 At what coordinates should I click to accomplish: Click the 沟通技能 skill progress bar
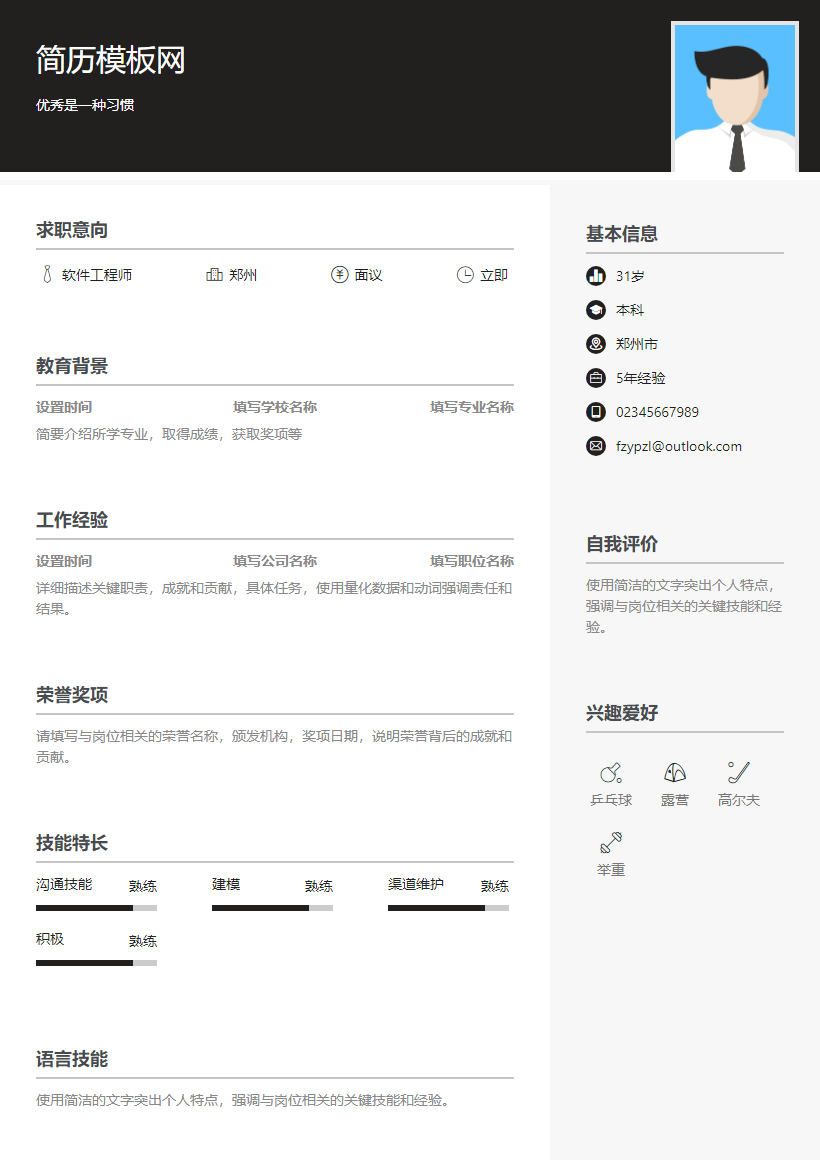click(x=95, y=907)
